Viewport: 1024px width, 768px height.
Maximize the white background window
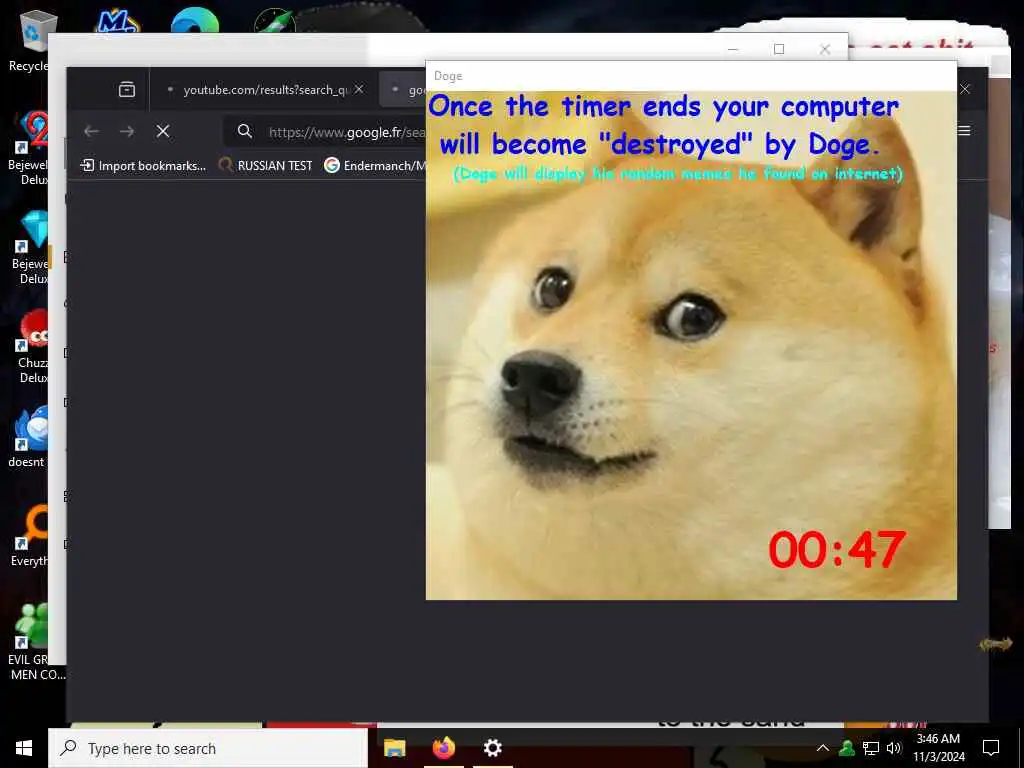tap(779, 49)
